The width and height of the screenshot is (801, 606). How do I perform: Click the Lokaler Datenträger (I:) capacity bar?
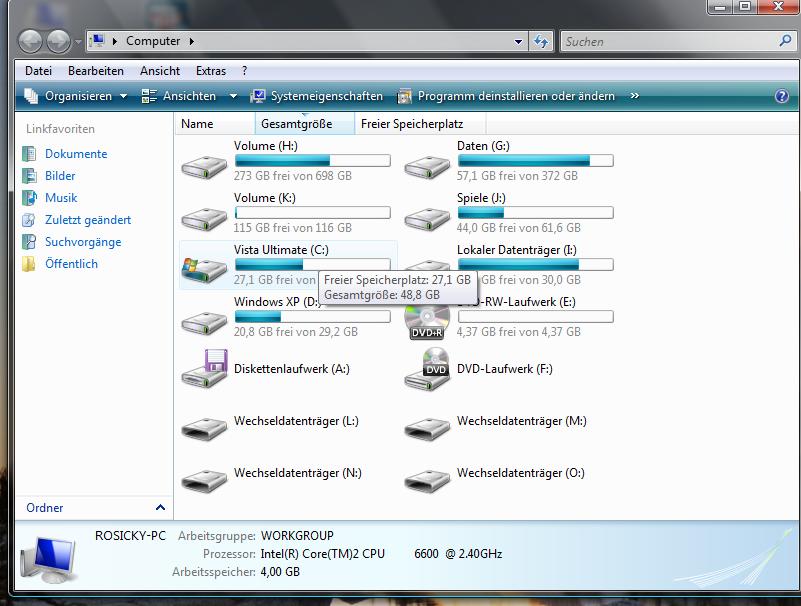click(535, 264)
